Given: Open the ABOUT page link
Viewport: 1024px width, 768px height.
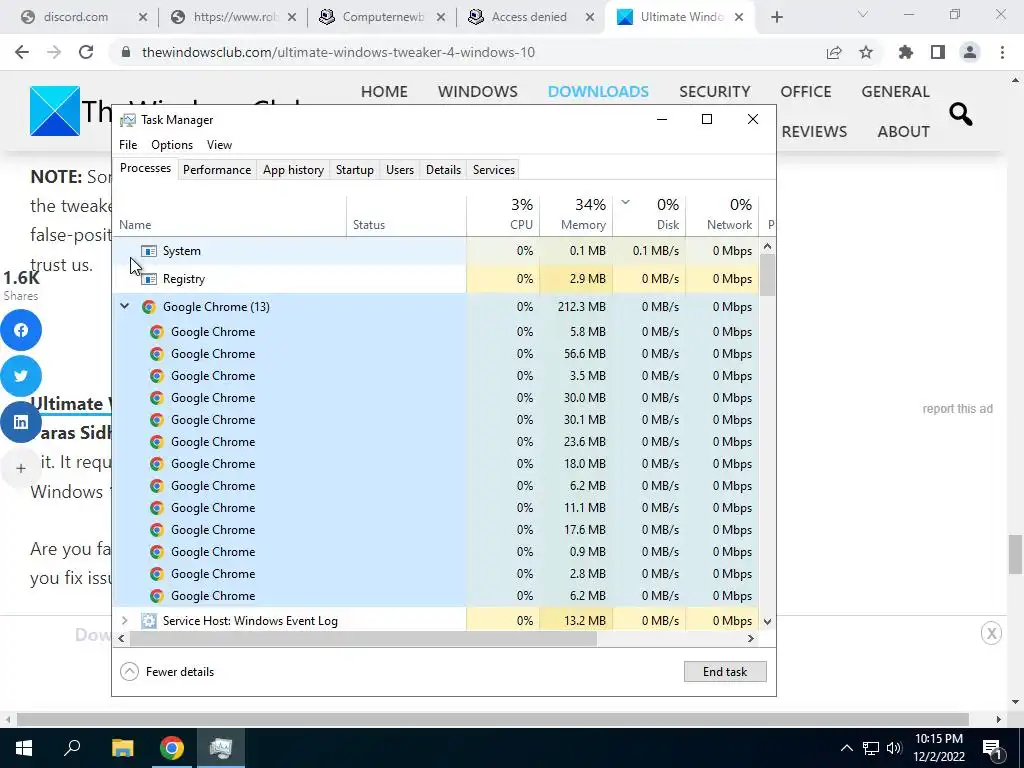Looking at the screenshot, I should pos(903,131).
